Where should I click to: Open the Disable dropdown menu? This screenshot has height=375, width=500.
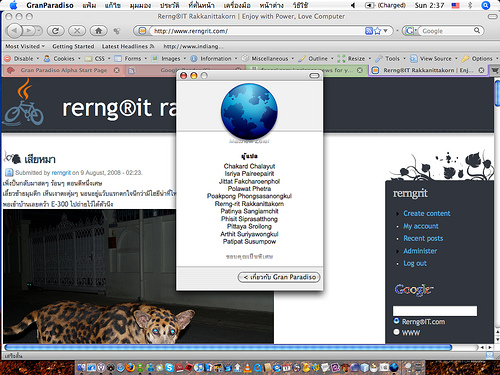pyautogui.click(x=22, y=59)
